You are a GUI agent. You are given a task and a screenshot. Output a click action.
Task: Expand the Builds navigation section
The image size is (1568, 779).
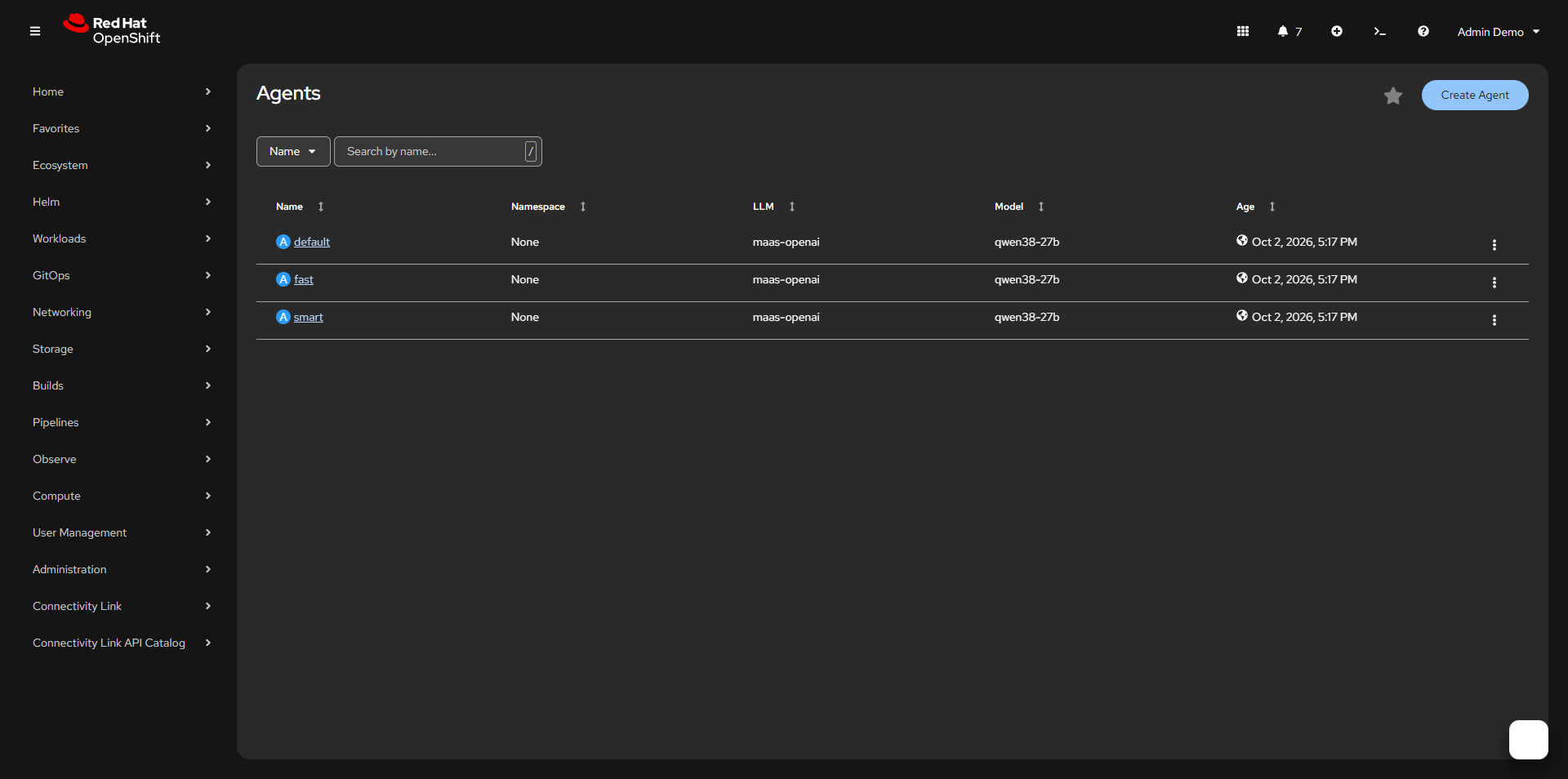click(122, 385)
